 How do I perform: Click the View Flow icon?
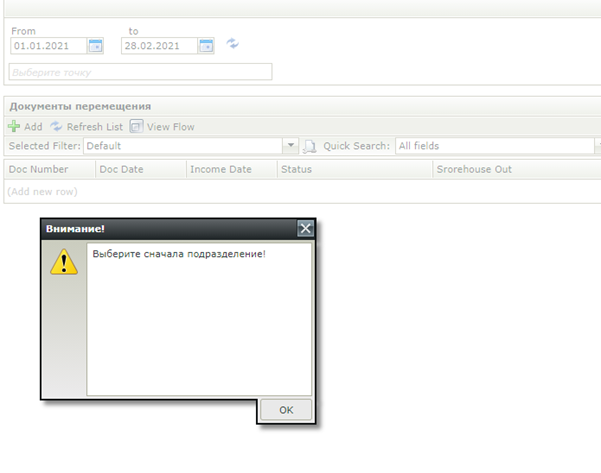pos(136,126)
